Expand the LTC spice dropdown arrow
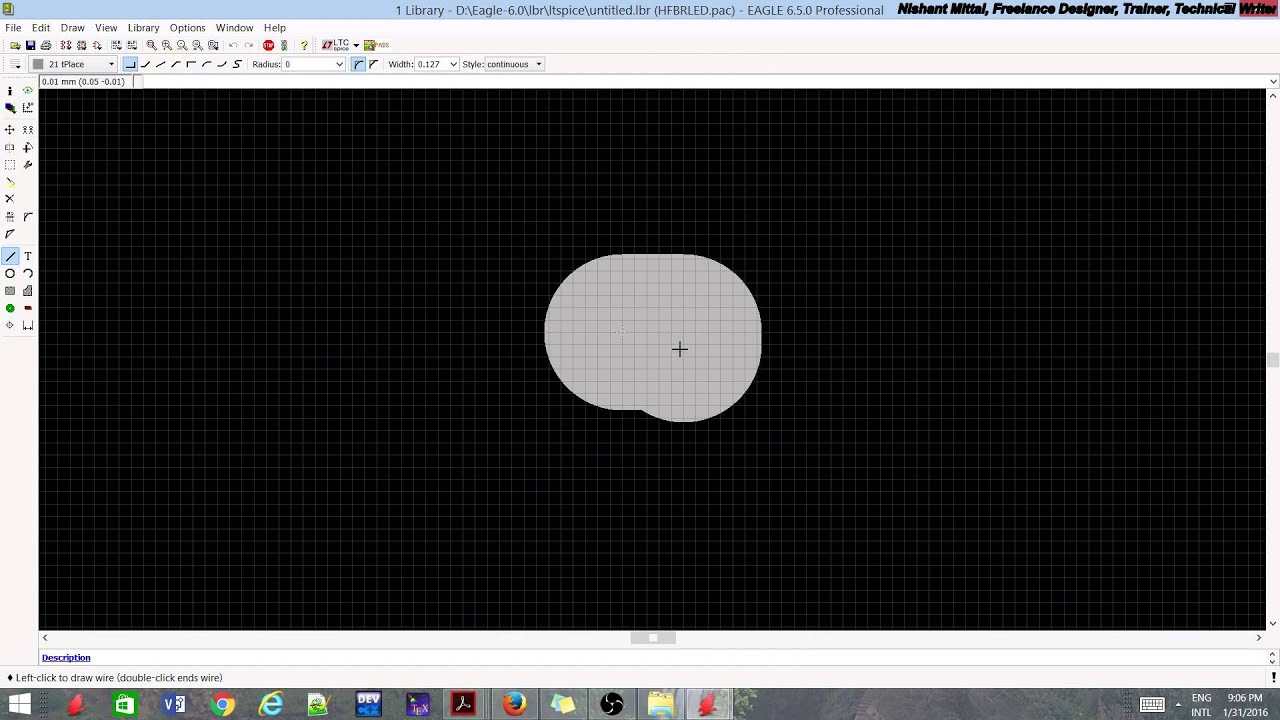 tap(356, 45)
